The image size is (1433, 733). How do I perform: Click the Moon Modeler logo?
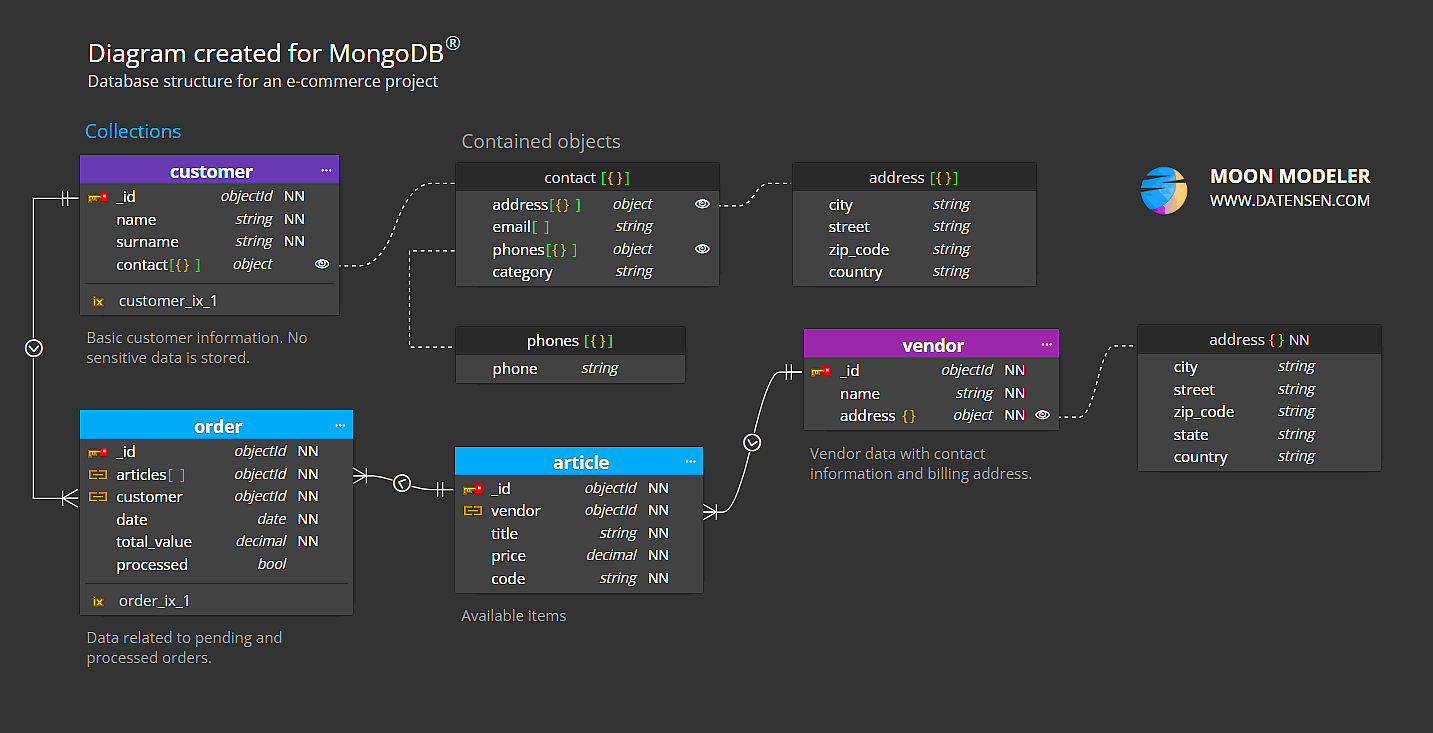click(x=1164, y=189)
